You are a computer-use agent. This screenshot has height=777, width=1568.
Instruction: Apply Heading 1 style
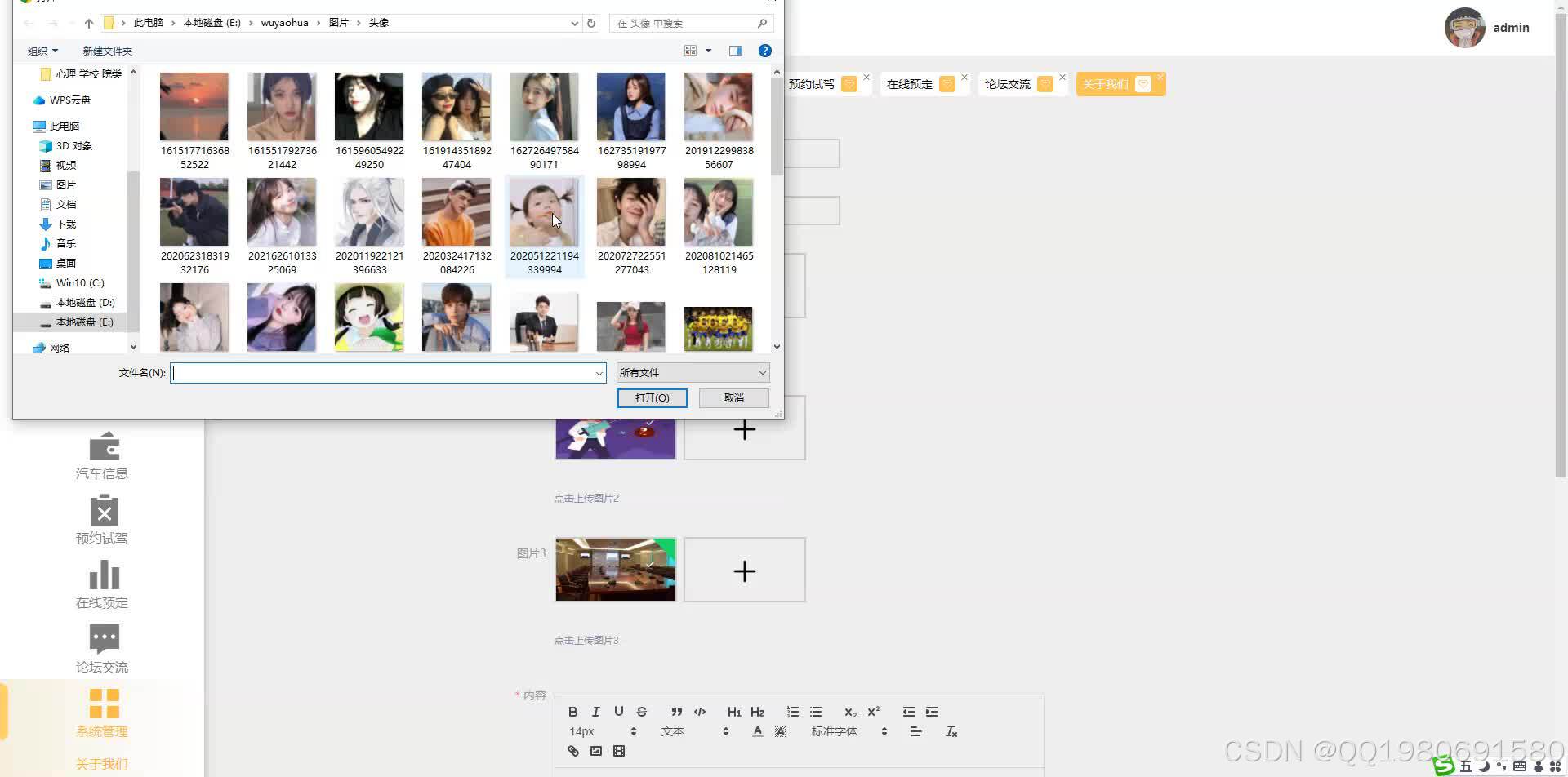734,712
